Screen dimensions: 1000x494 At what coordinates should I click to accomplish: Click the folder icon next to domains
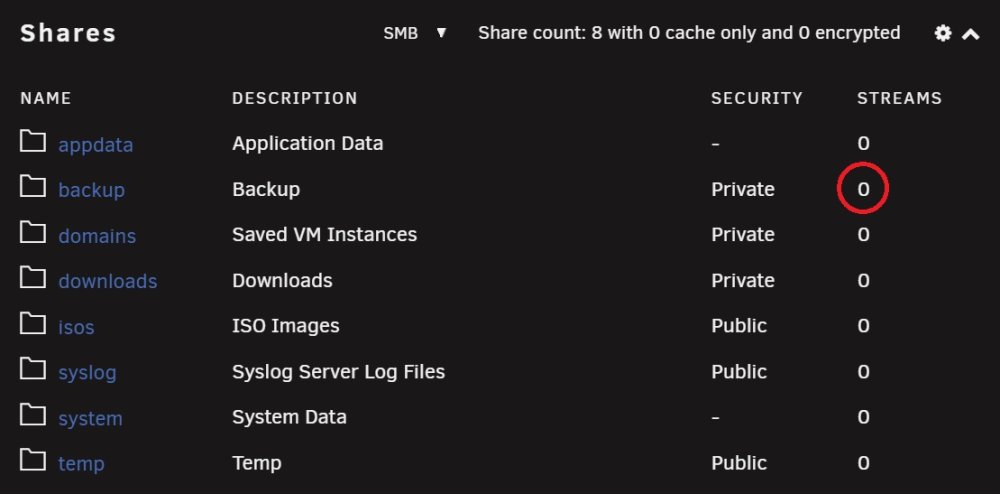click(33, 233)
